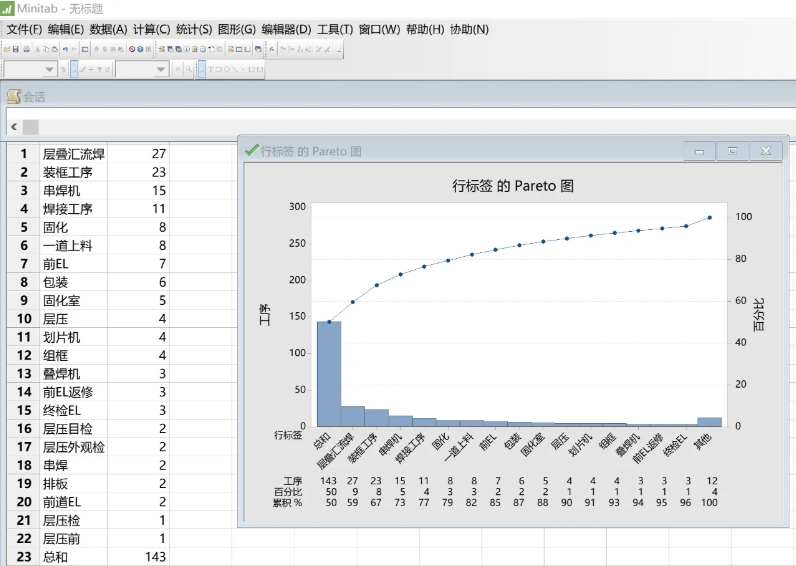Open the 图形(G) menu

237,29
